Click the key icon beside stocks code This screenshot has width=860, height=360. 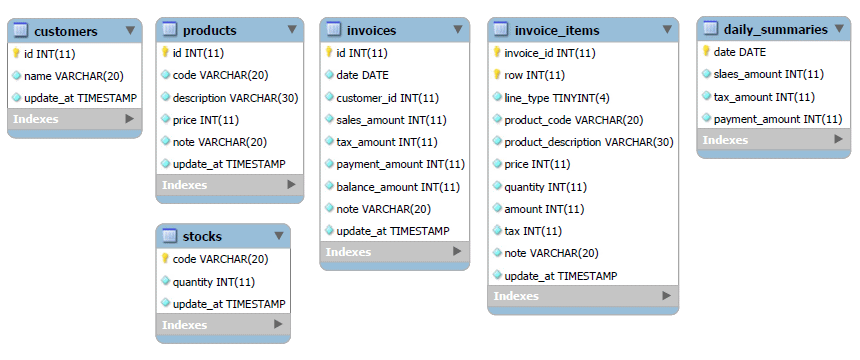165,258
